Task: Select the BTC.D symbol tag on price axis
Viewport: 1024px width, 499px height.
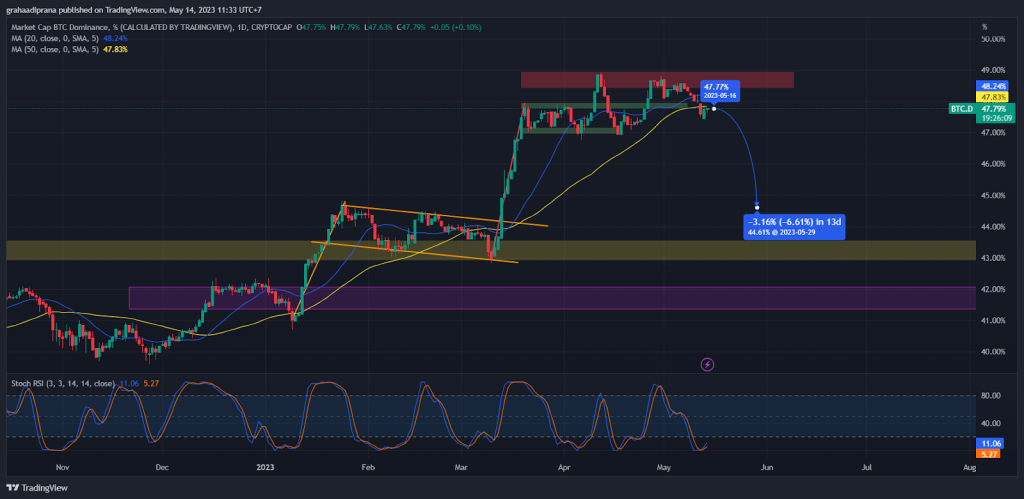Action: pos(961,109)
